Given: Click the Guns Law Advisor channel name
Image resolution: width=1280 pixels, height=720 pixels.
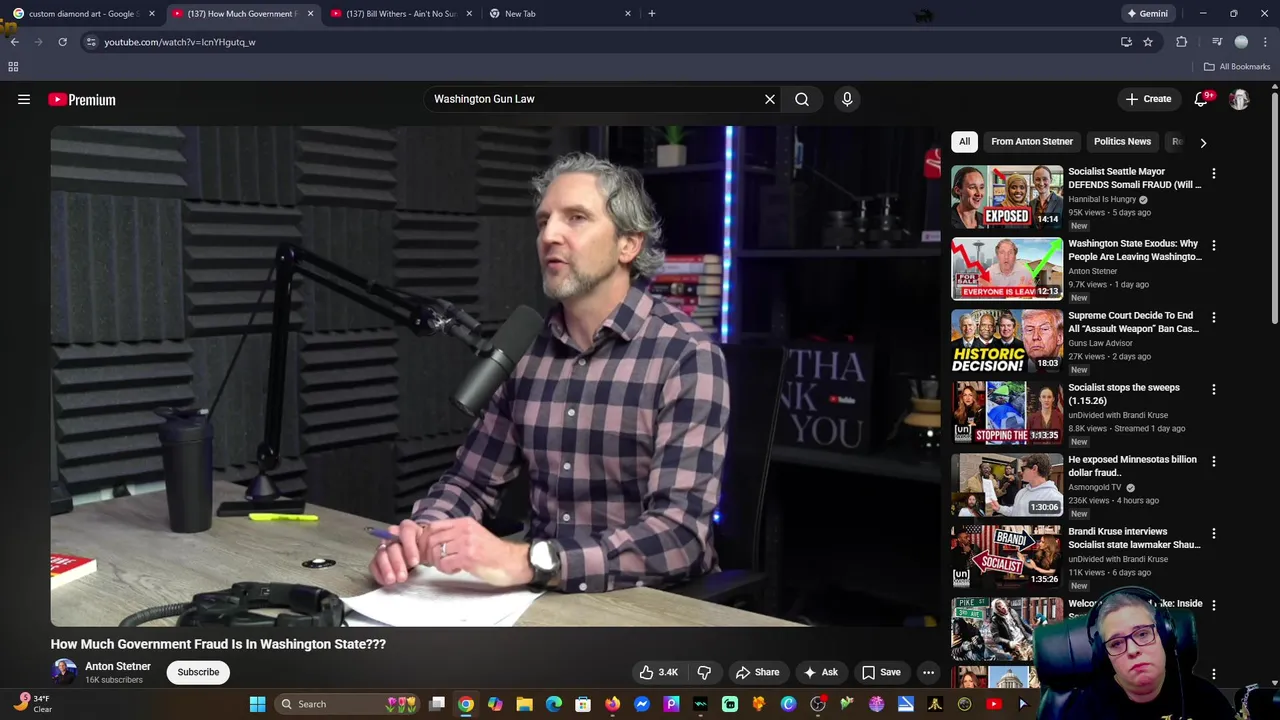Looking at the screenshot, I should [1100, 343].
